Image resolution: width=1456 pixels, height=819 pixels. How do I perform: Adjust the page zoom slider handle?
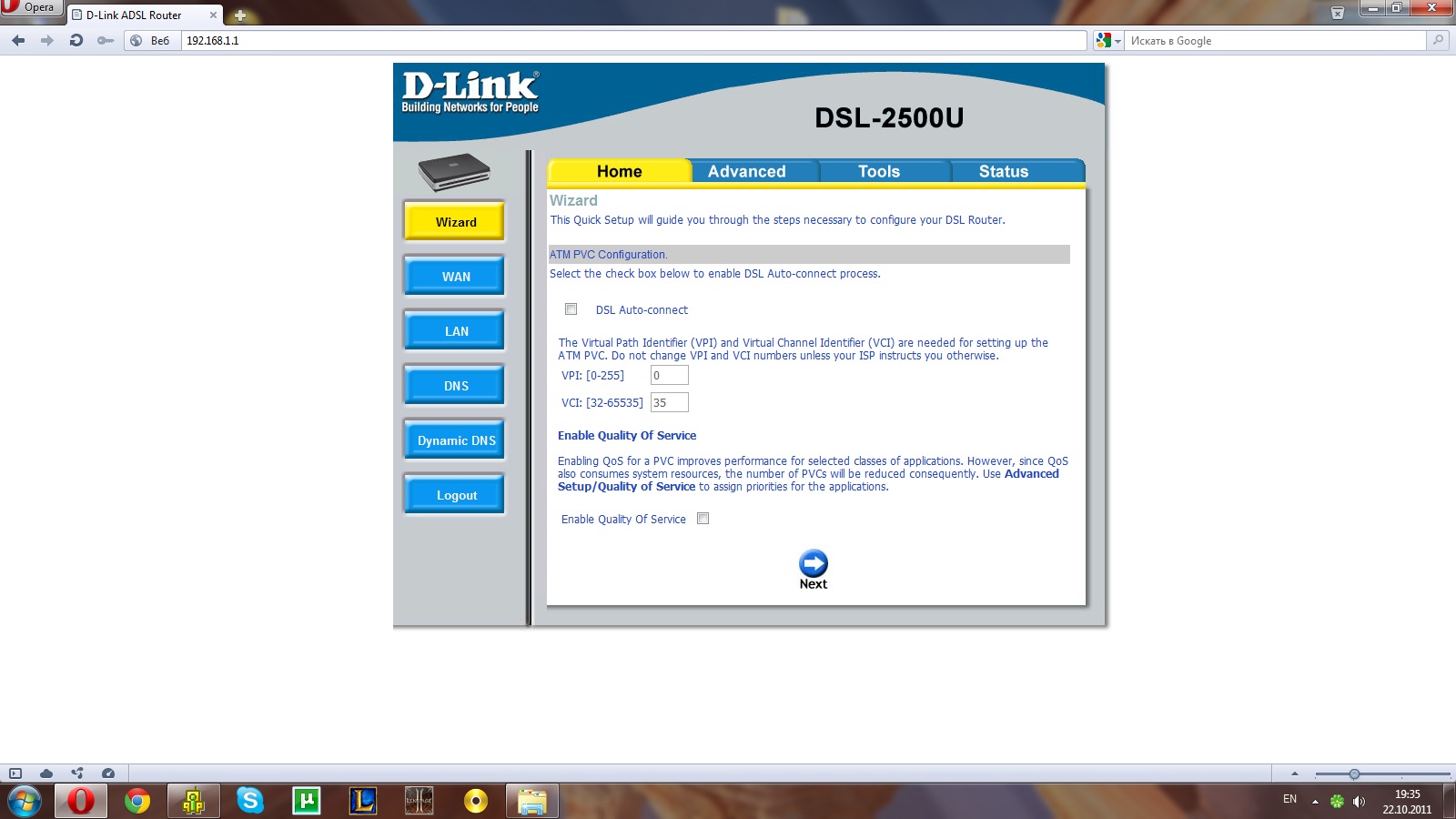1354,774
